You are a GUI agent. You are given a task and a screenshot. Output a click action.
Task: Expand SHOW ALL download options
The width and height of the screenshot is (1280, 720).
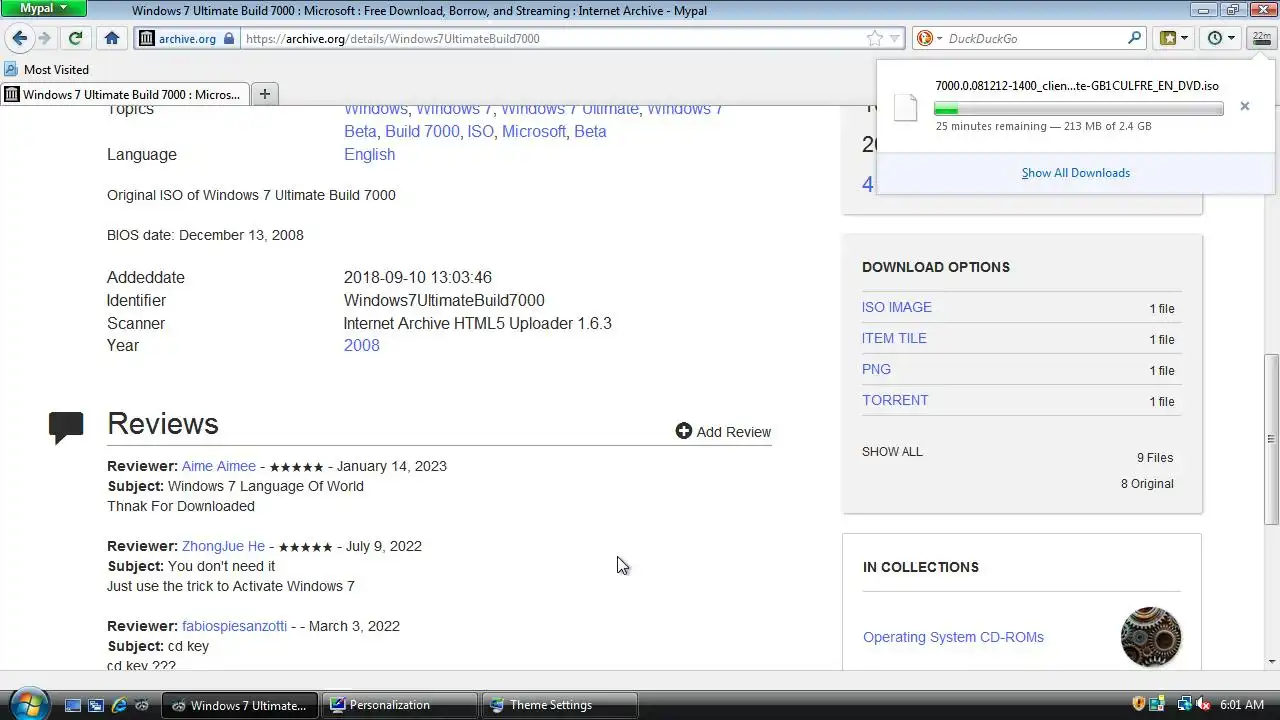(892, 451)
